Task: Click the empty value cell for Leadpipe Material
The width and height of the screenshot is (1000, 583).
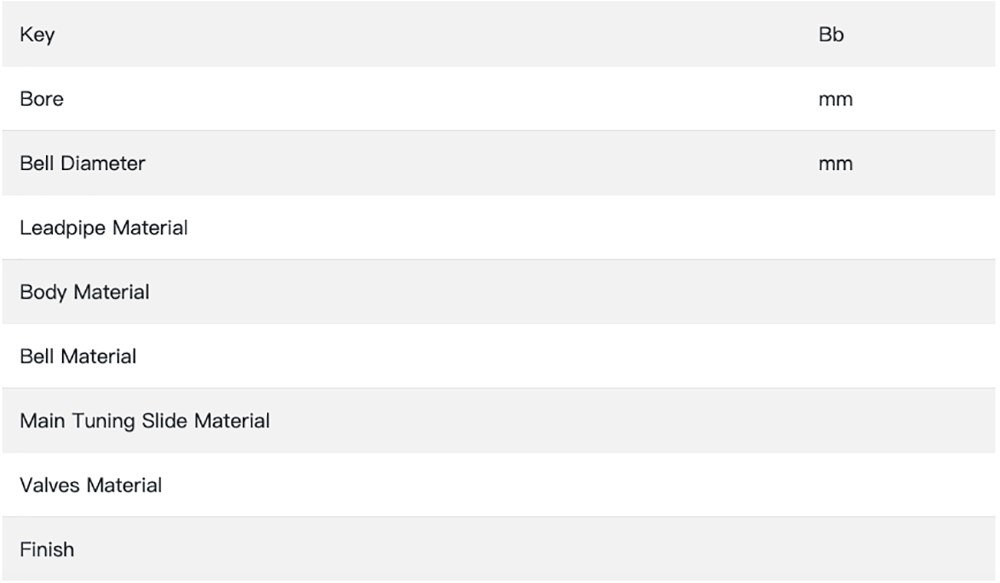Action: (x=835, y=228)
